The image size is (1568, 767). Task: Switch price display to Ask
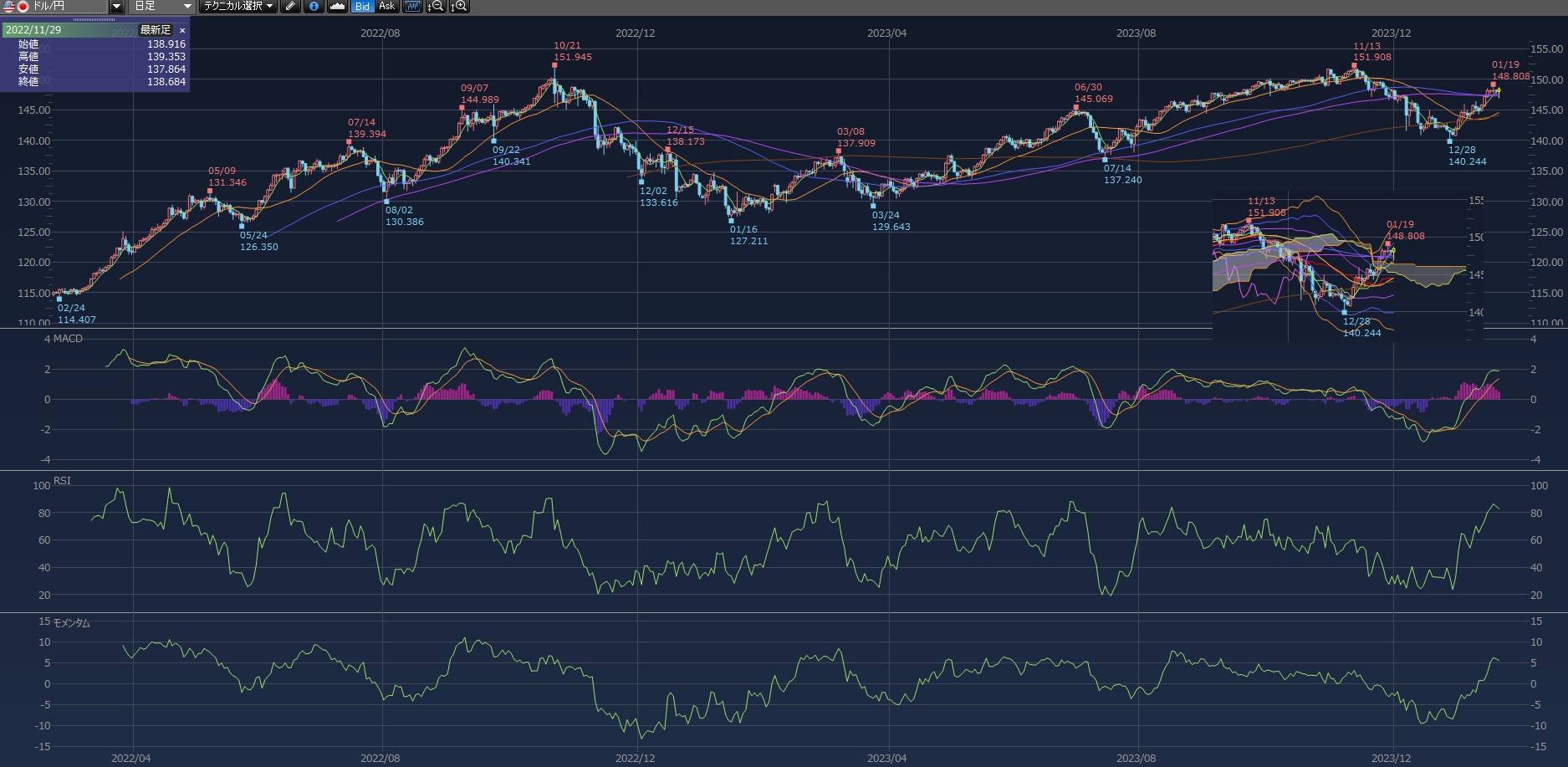pyautogui.click(x=386, y=7)
